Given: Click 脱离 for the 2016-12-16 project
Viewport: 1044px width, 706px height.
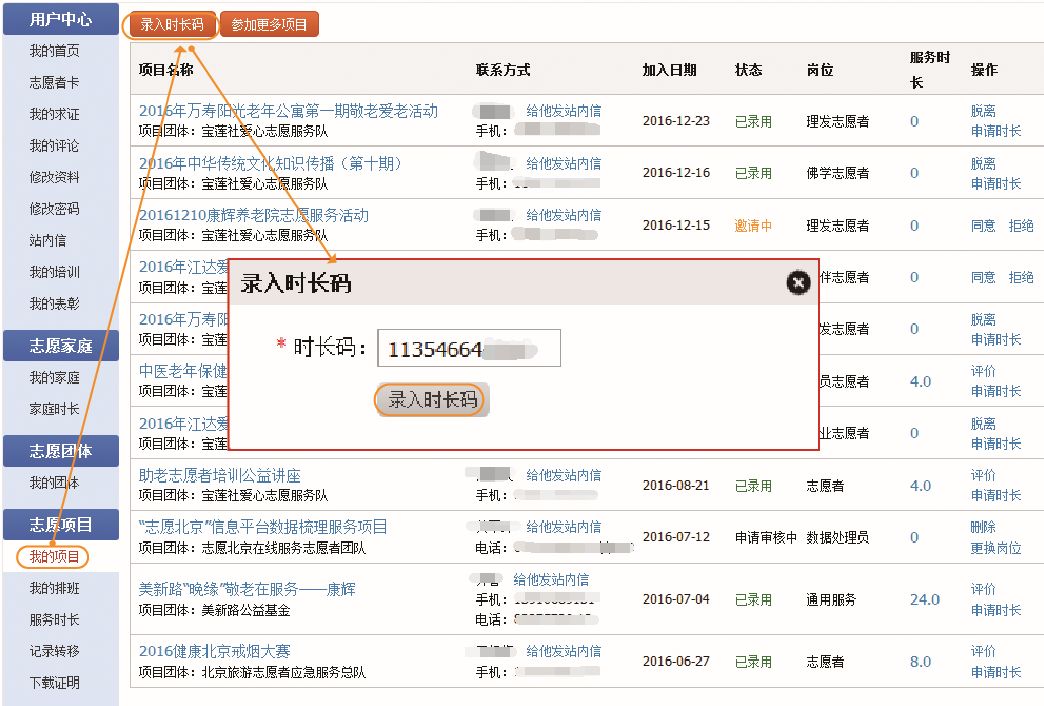Looking at the screenshot, I should [983, 164].
